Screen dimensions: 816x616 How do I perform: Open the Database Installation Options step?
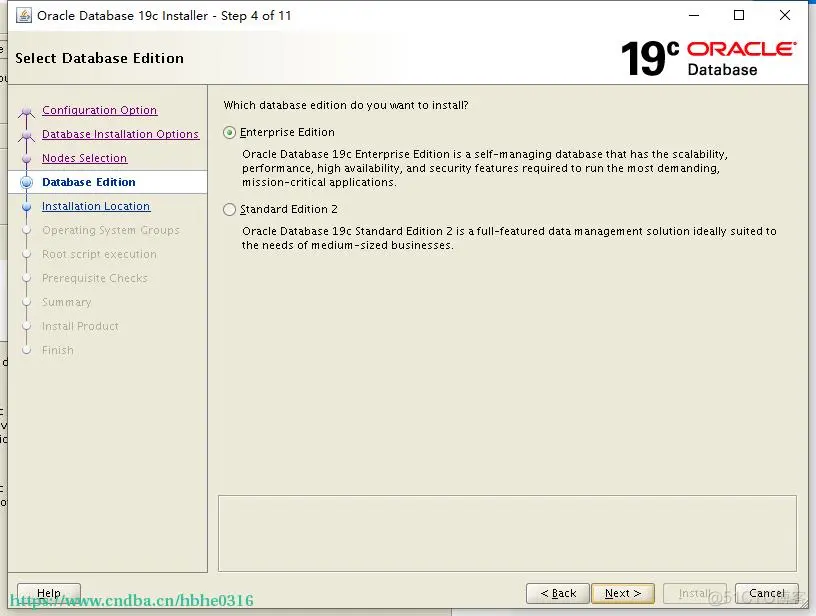click(x=120, y=134)
